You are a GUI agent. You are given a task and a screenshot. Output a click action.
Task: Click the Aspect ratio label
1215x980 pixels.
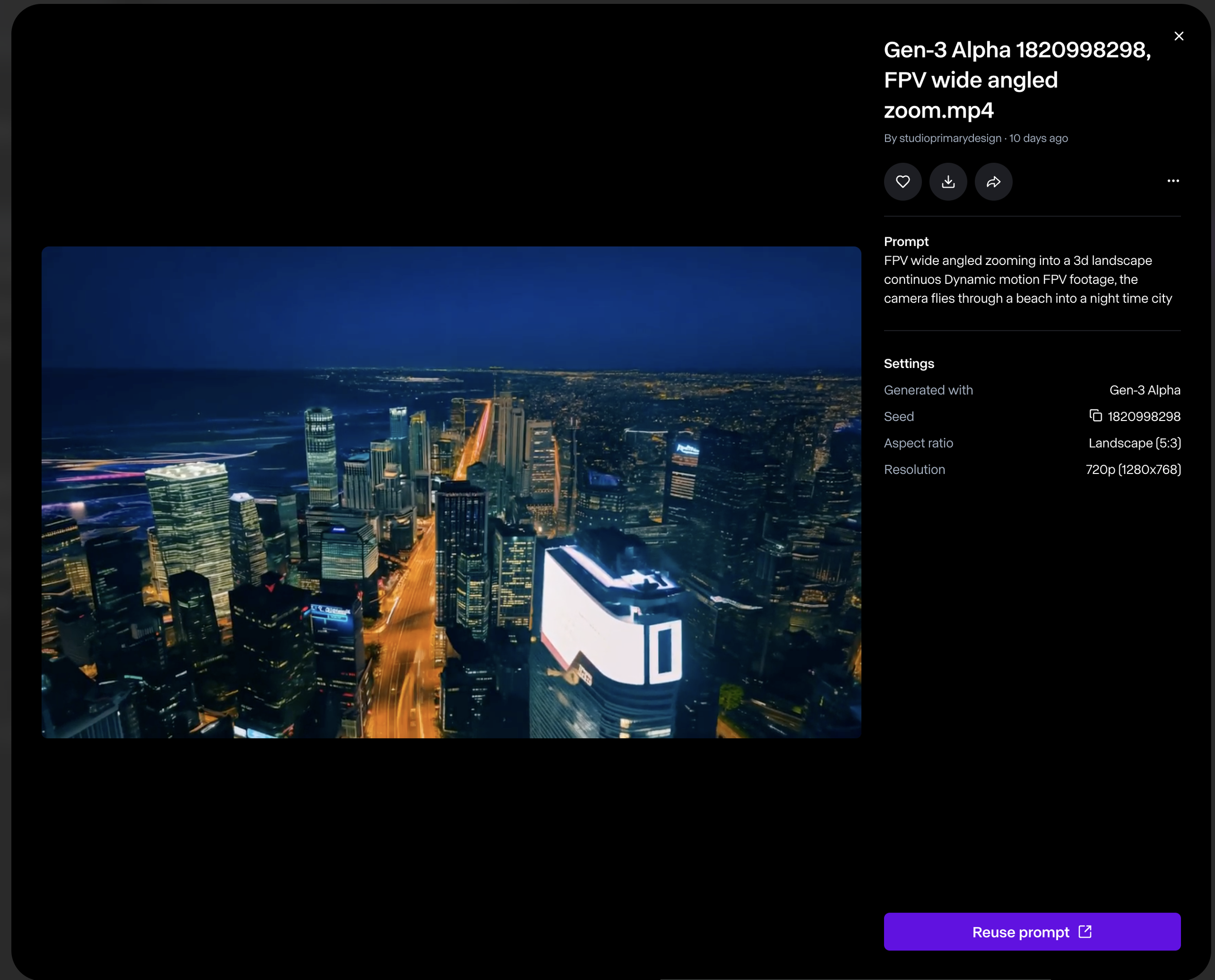tap(918, 443)
